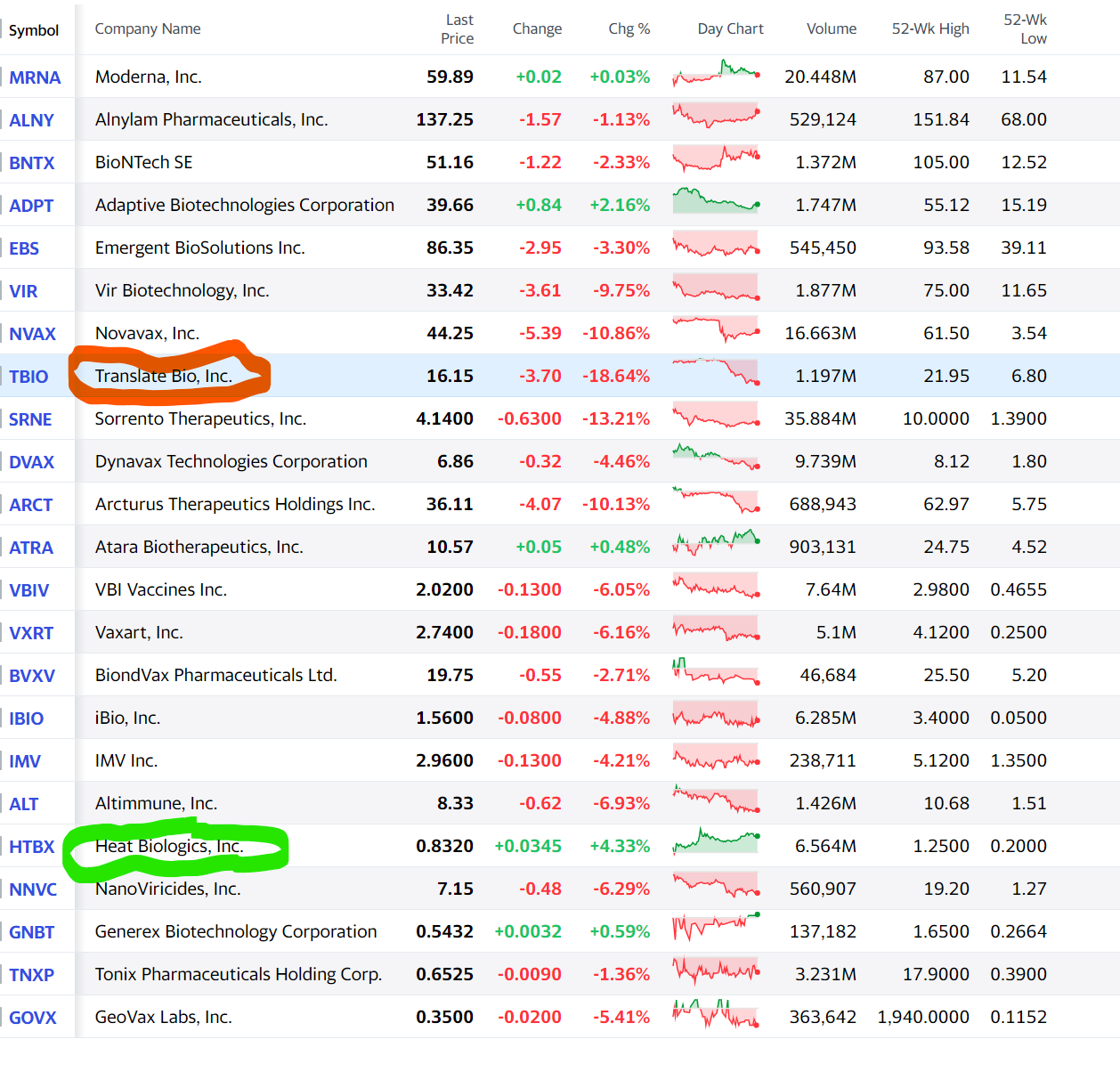Viewport: 1120px width, 1080px height.
Task: Select company name Emergent BioSolutions Inc.
Action: pyautogui.click(x=200, y=248)
